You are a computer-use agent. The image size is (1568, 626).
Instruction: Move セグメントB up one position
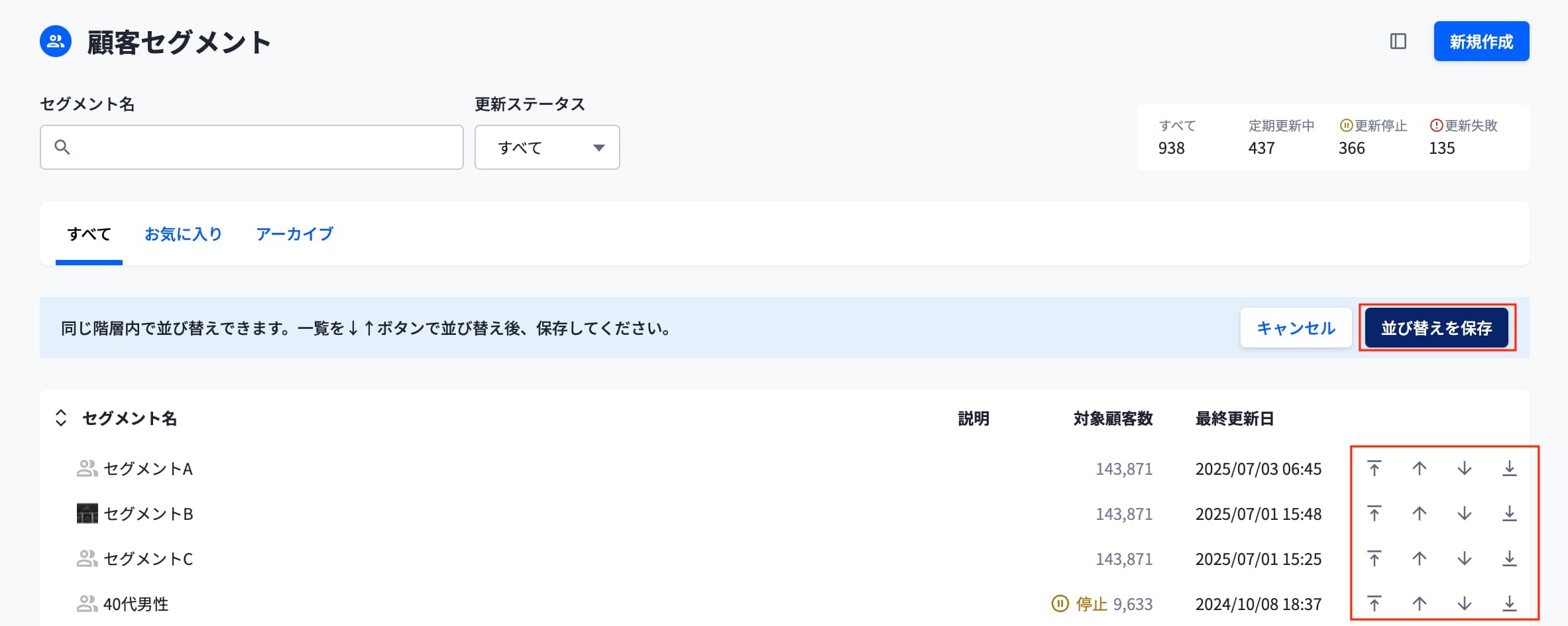(1419, 514)
